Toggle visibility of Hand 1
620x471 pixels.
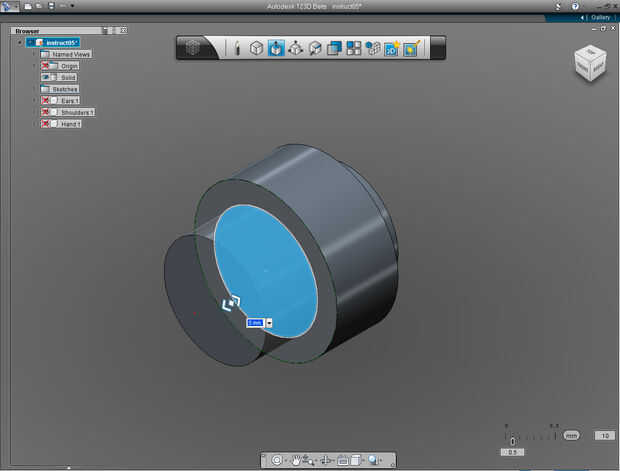point(45,124)
